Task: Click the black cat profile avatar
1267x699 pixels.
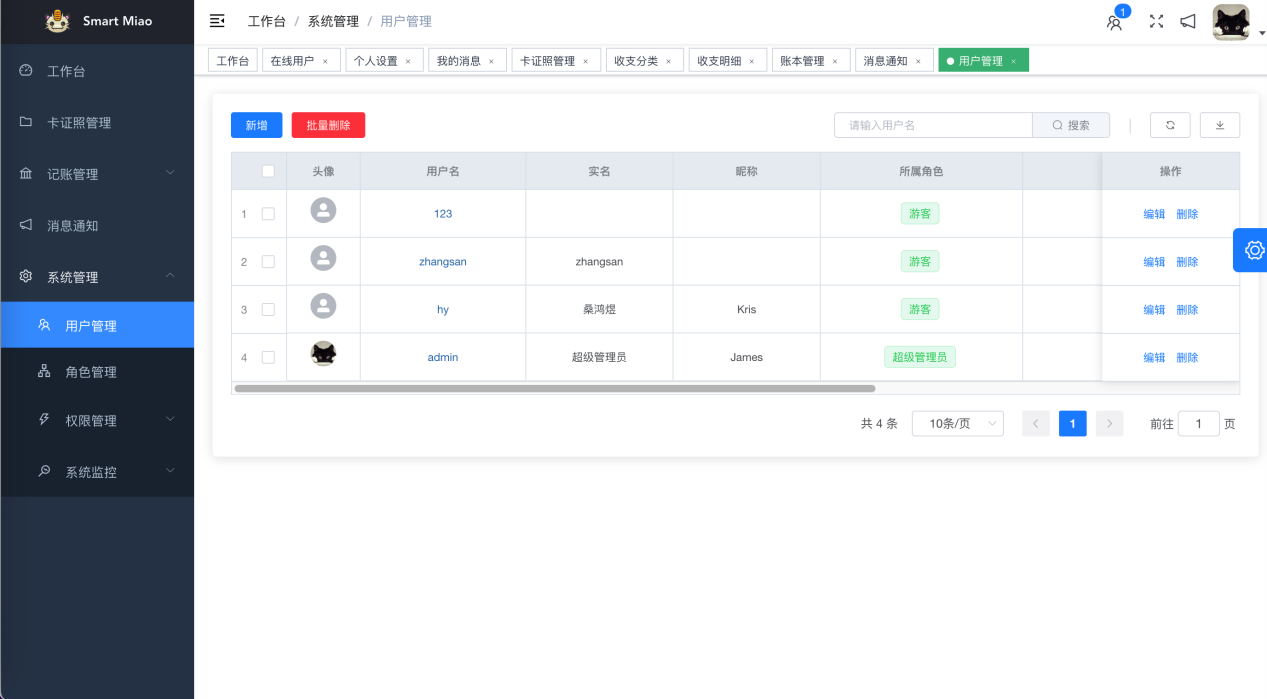Action: click(x=1230, y=22)
